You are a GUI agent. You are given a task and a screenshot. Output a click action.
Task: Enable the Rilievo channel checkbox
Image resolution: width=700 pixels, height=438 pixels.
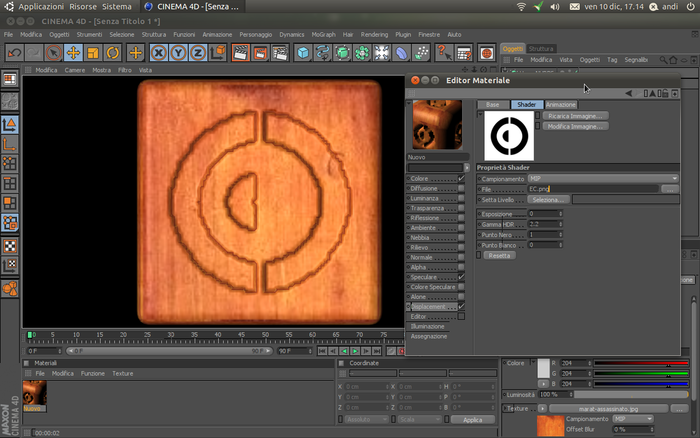[x=461, y=247]
